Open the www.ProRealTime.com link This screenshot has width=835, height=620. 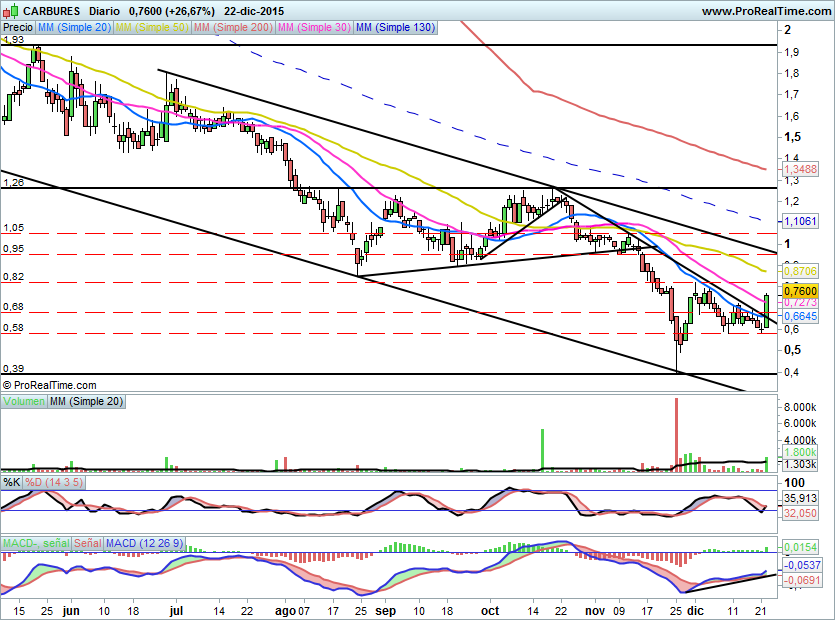(x=765, y=10)
